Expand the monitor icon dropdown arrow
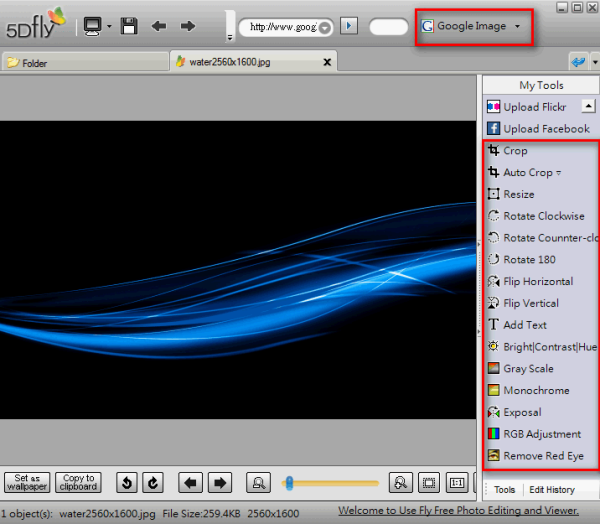600x524 pixels. [108, 26]
